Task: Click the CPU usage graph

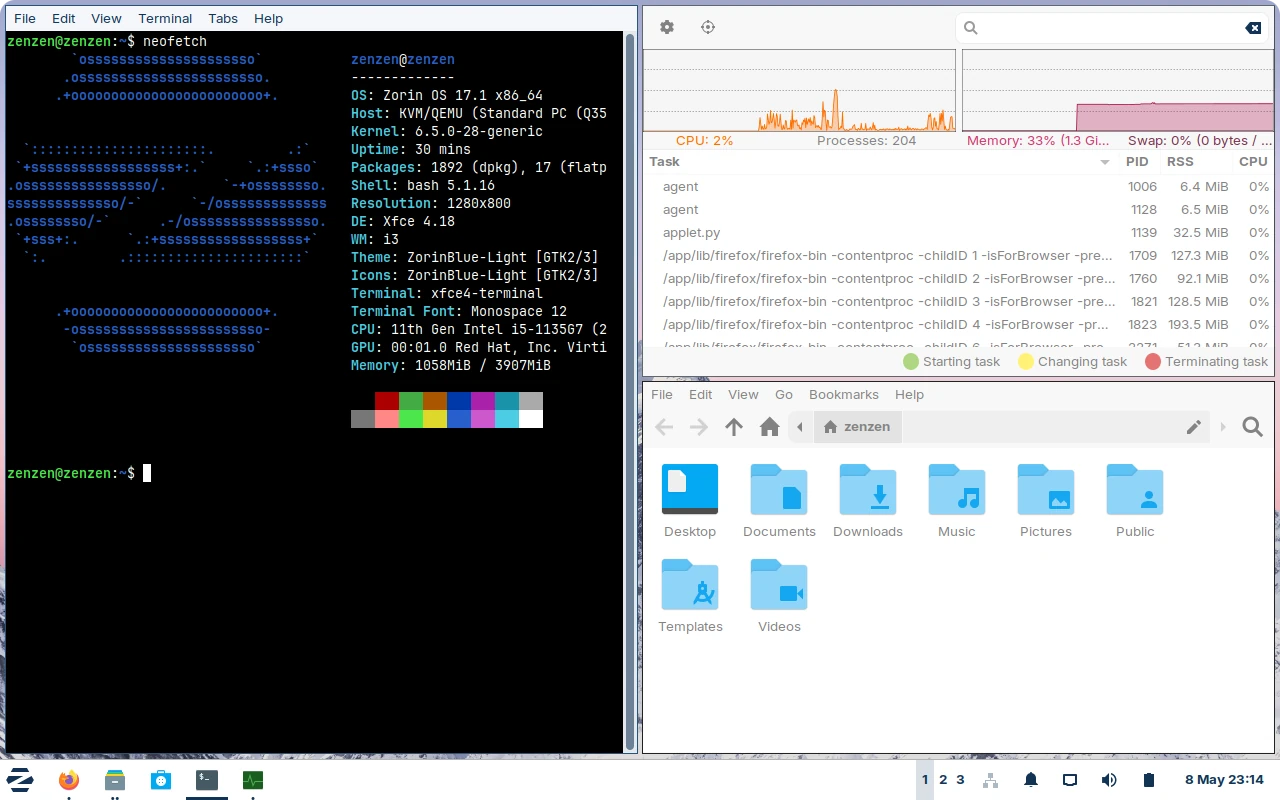Action: point(799,91)
